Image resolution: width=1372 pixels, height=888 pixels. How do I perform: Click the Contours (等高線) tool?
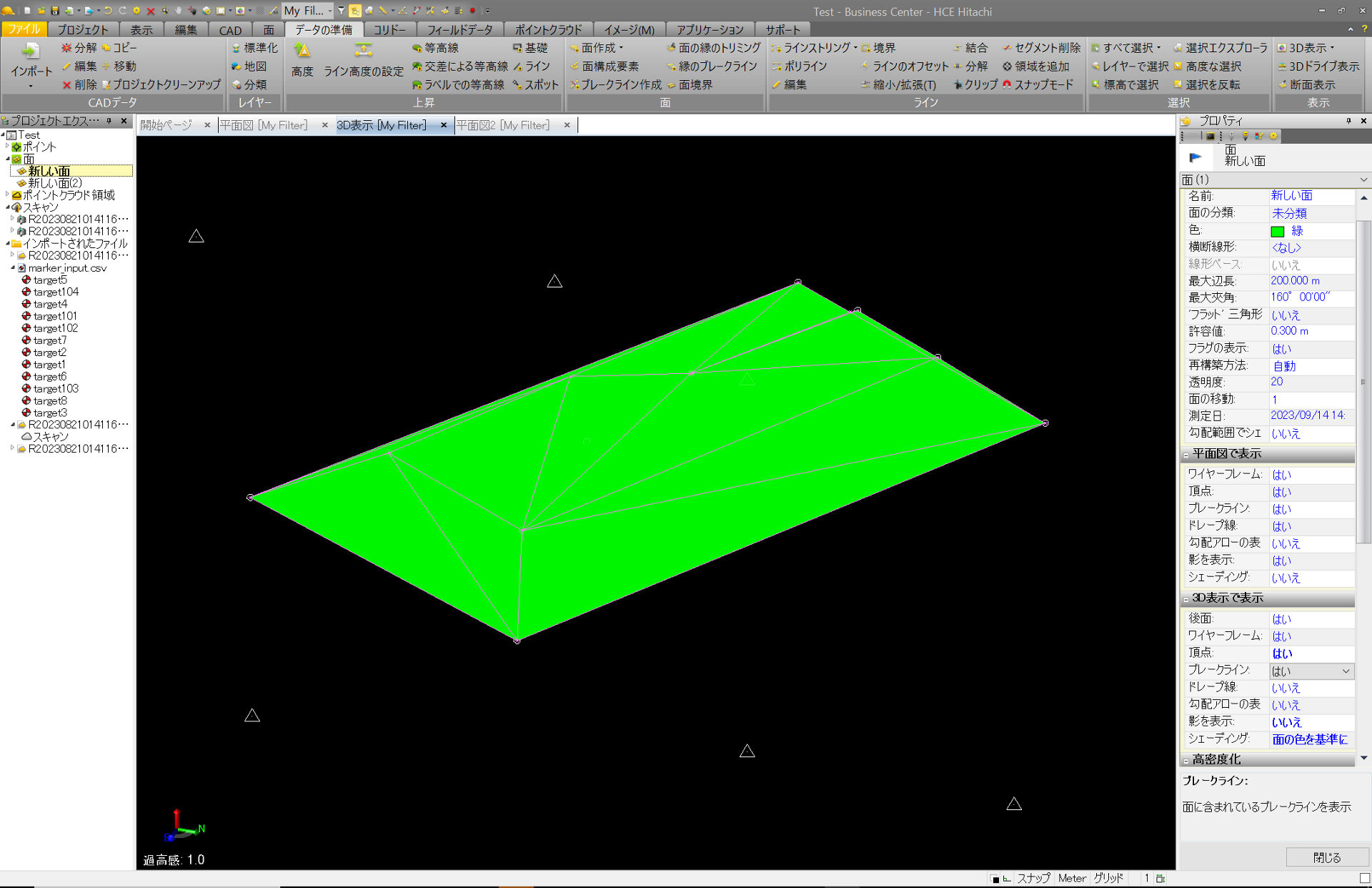(x=435, y=48)
